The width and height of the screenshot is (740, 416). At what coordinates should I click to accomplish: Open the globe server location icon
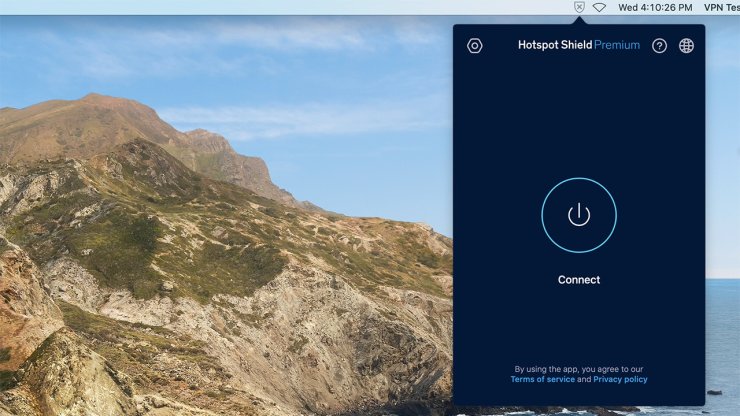pyautogui.click(x=686, y=46)
